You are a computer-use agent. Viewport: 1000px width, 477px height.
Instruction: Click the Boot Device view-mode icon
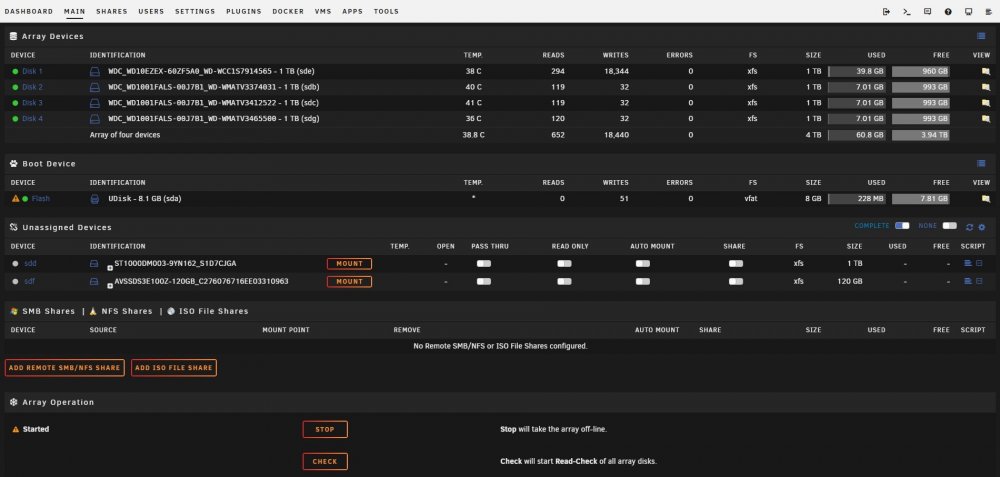pos(981,164)
